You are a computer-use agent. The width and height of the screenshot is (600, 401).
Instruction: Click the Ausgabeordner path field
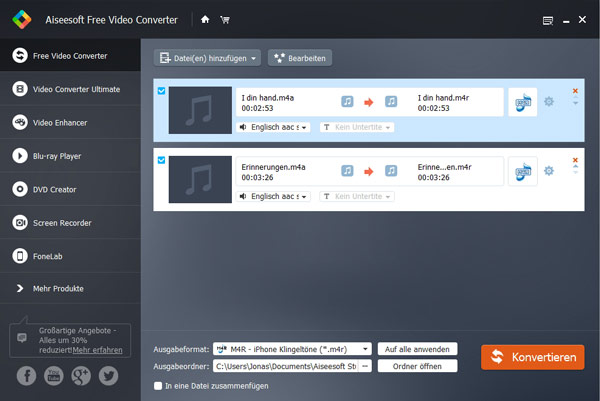coord(285,366)
